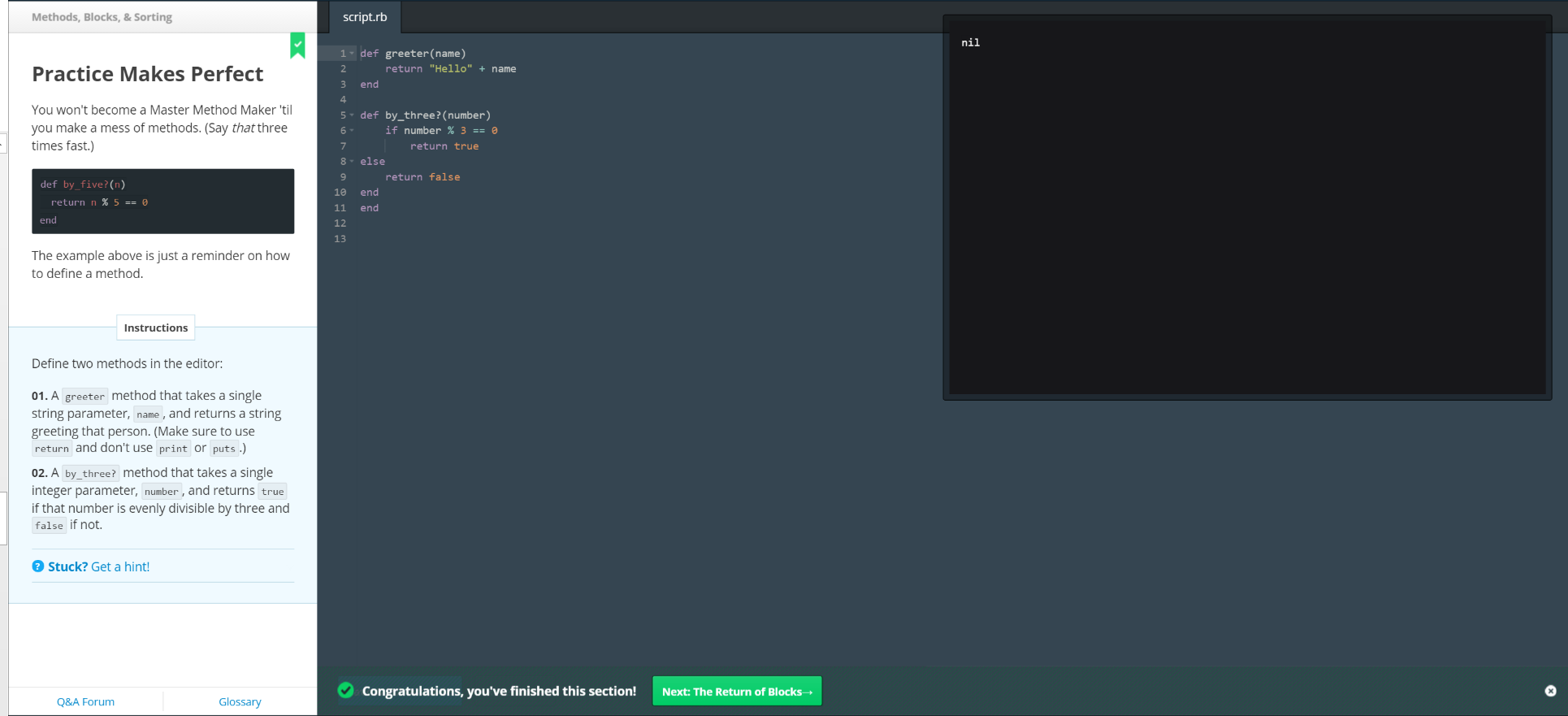Open the Stuck? Get a hint link
This screenshot has height=716, width=1568.
tap(98, 566)
